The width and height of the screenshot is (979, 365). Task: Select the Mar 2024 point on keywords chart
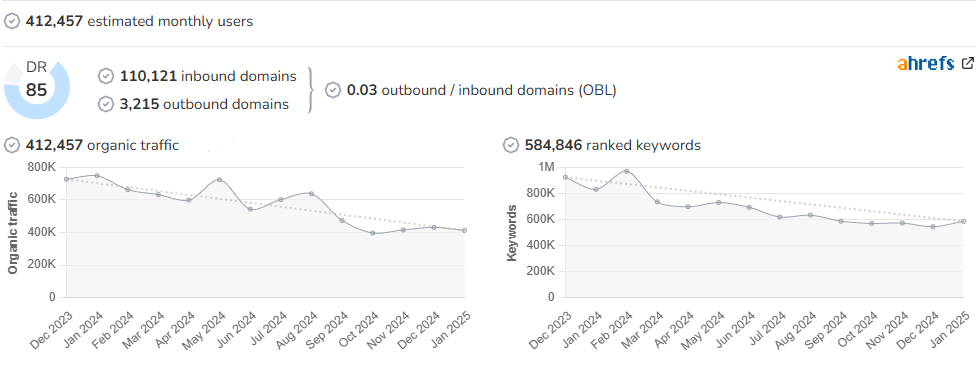pos(657,202)
